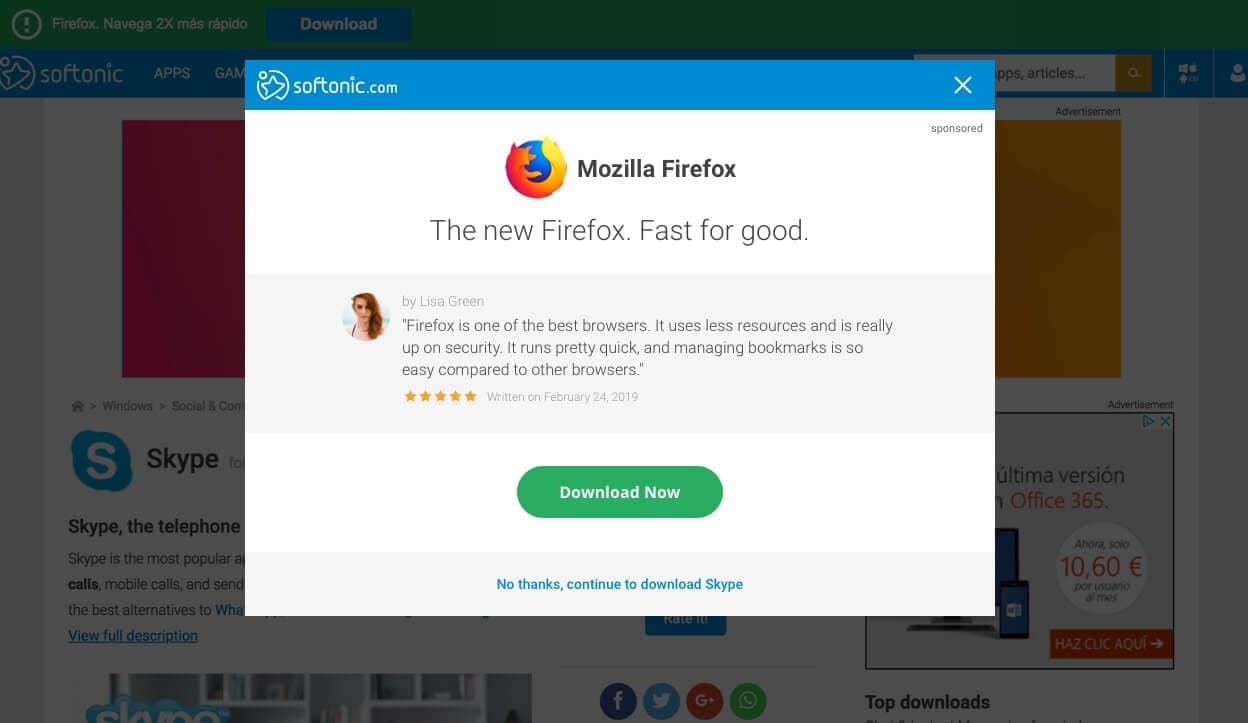
Task: Share Skype on Facebook
Action: pyautogui.click(x=618, y=701)
